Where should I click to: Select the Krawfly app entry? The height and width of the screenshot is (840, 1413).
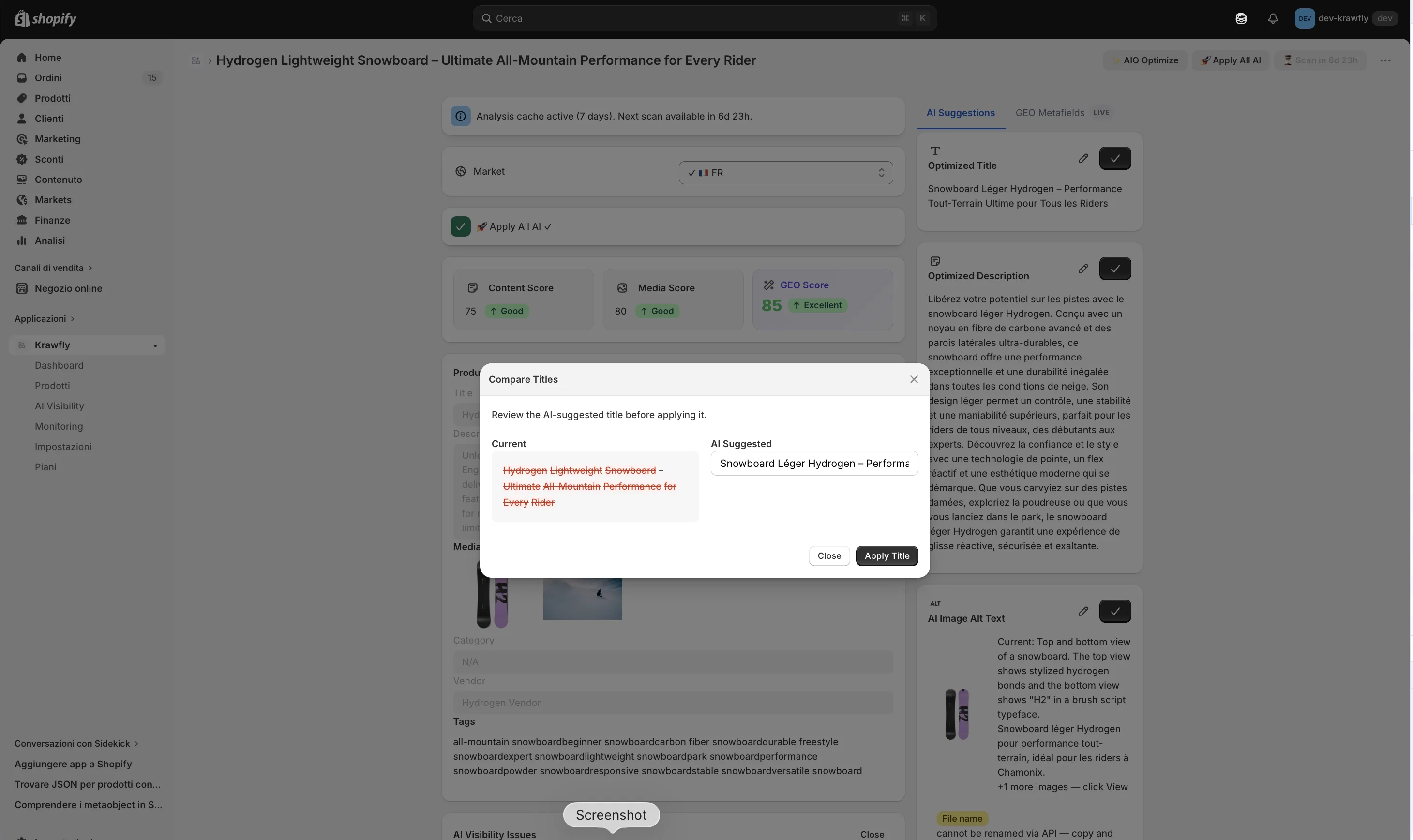click(x=87, y=345)
